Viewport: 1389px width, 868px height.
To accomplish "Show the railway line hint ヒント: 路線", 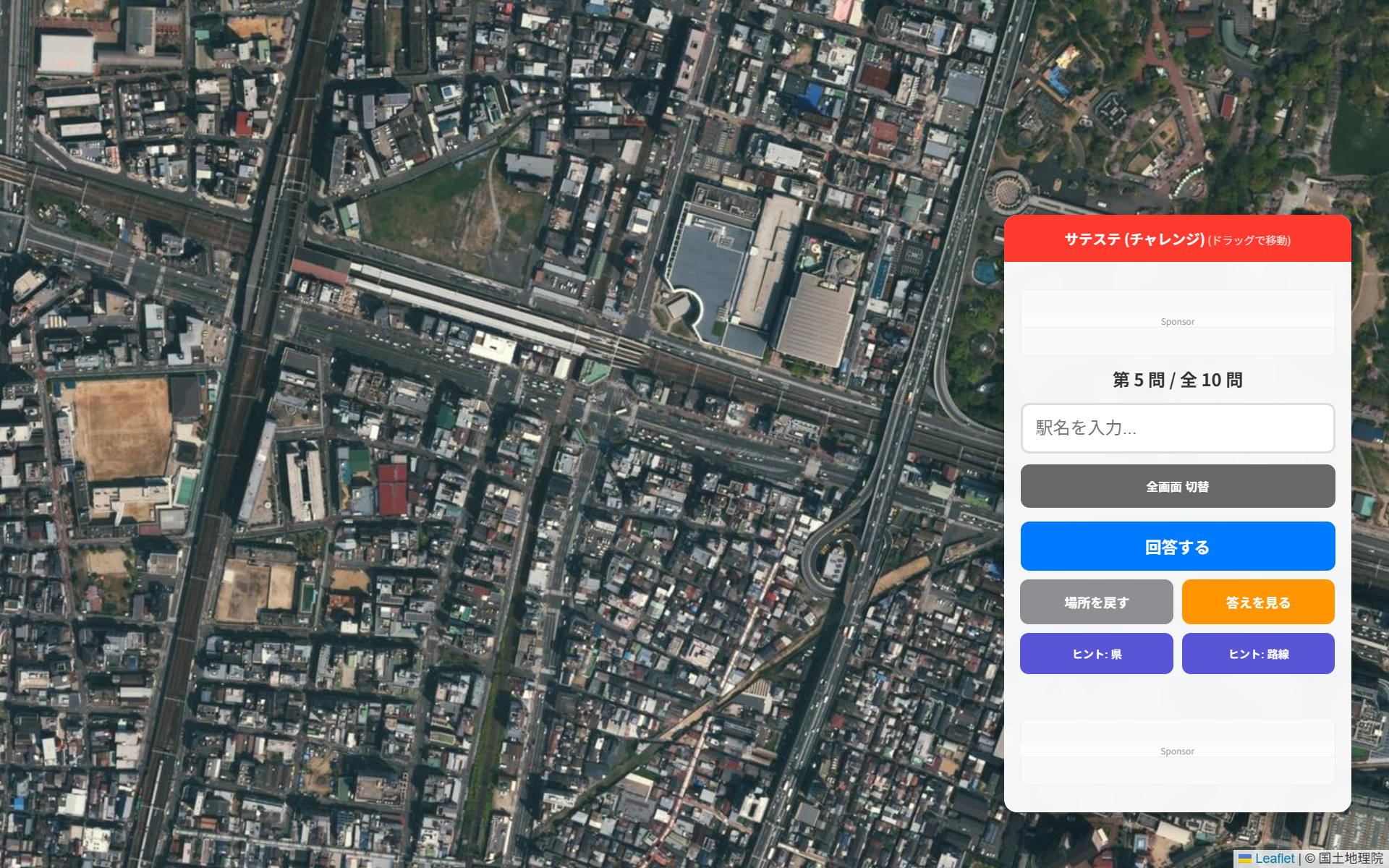I will (x=1258, y=654).
